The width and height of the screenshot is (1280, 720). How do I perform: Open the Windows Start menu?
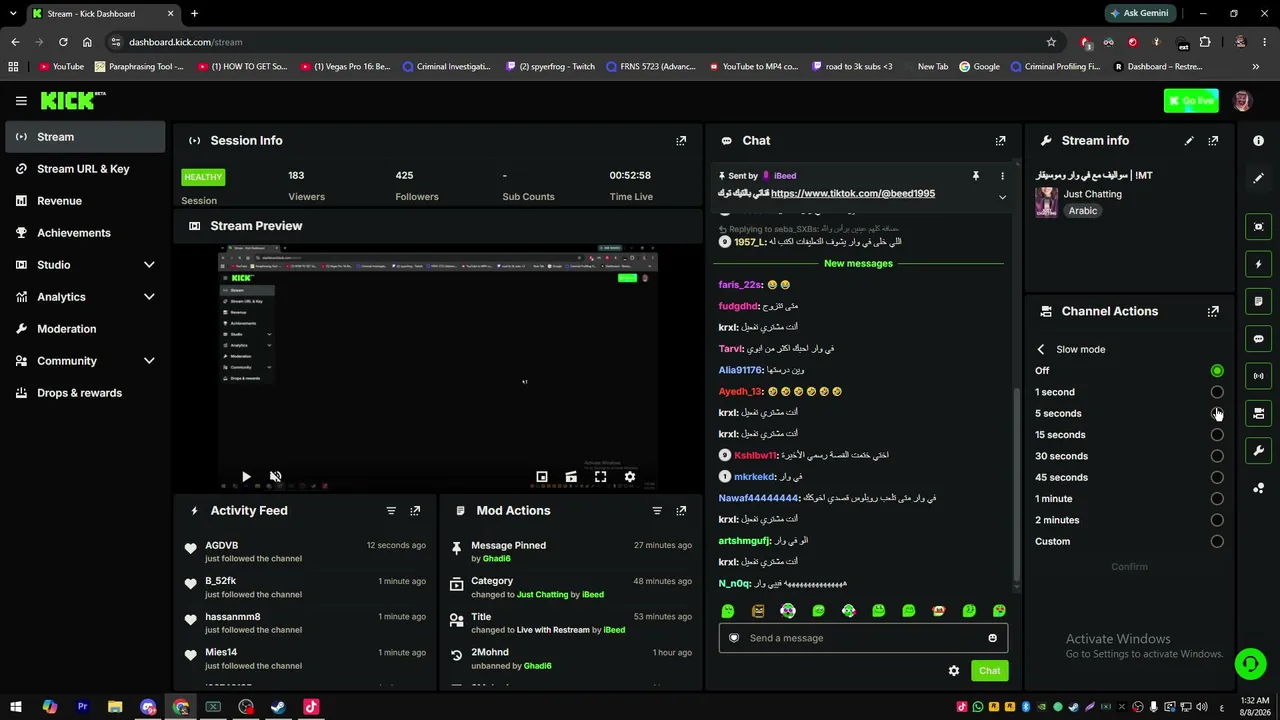point(16,707)
